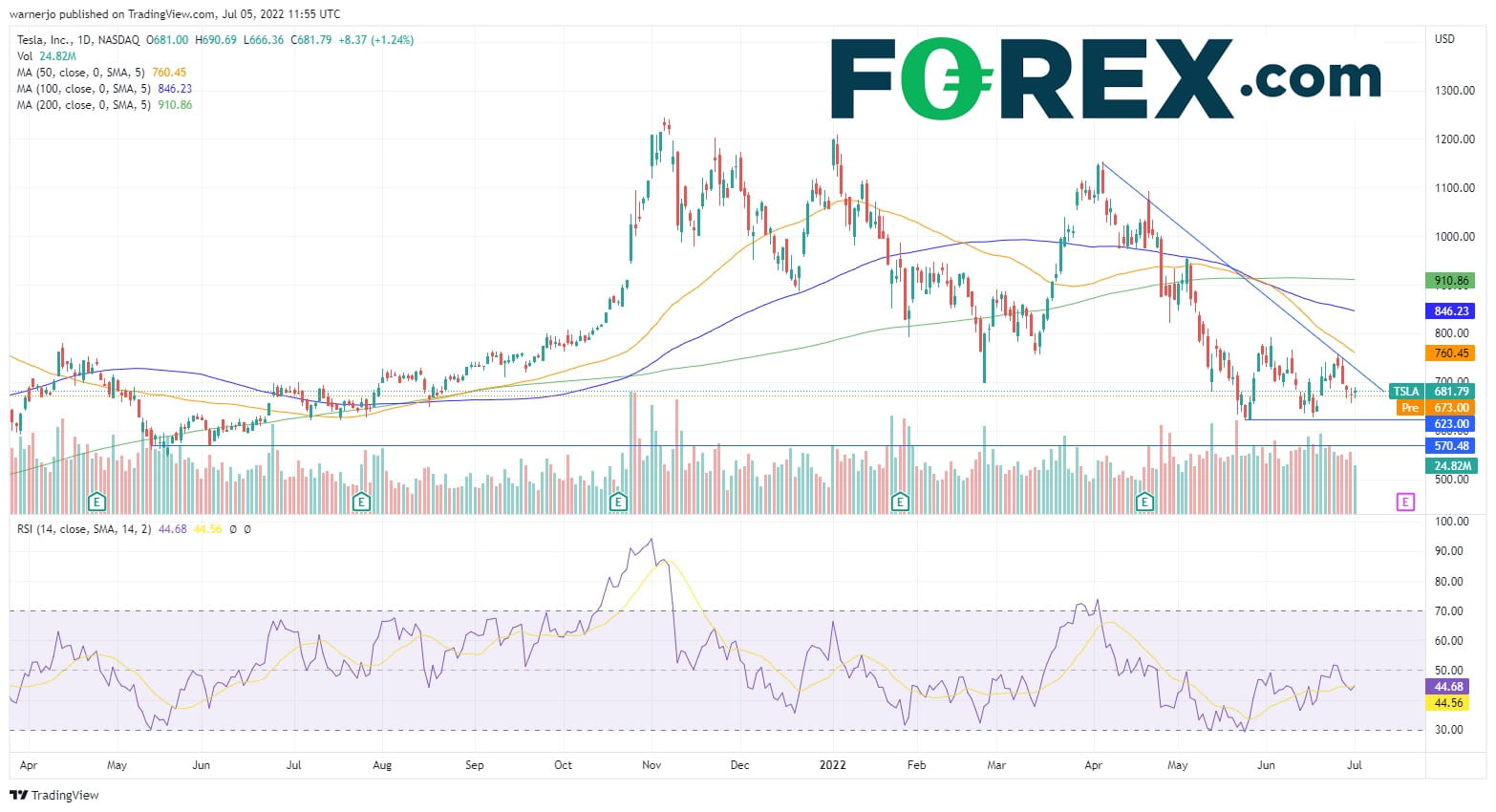1496x812 pixels.
Task: Select the MA 100 indicator legend
Action: tap(104, 89)
